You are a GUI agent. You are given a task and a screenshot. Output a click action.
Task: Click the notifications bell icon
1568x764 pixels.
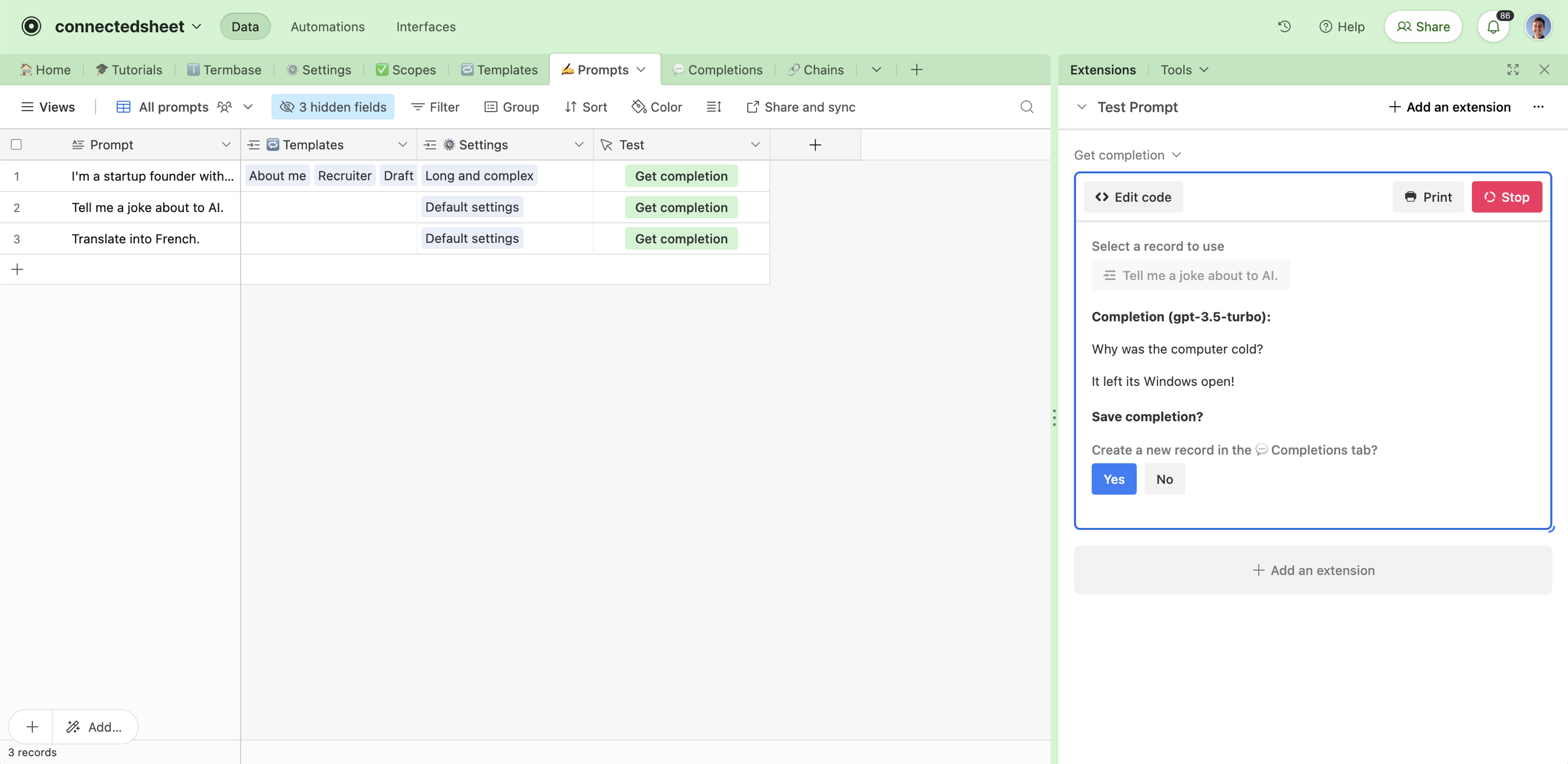point(1493,27)
